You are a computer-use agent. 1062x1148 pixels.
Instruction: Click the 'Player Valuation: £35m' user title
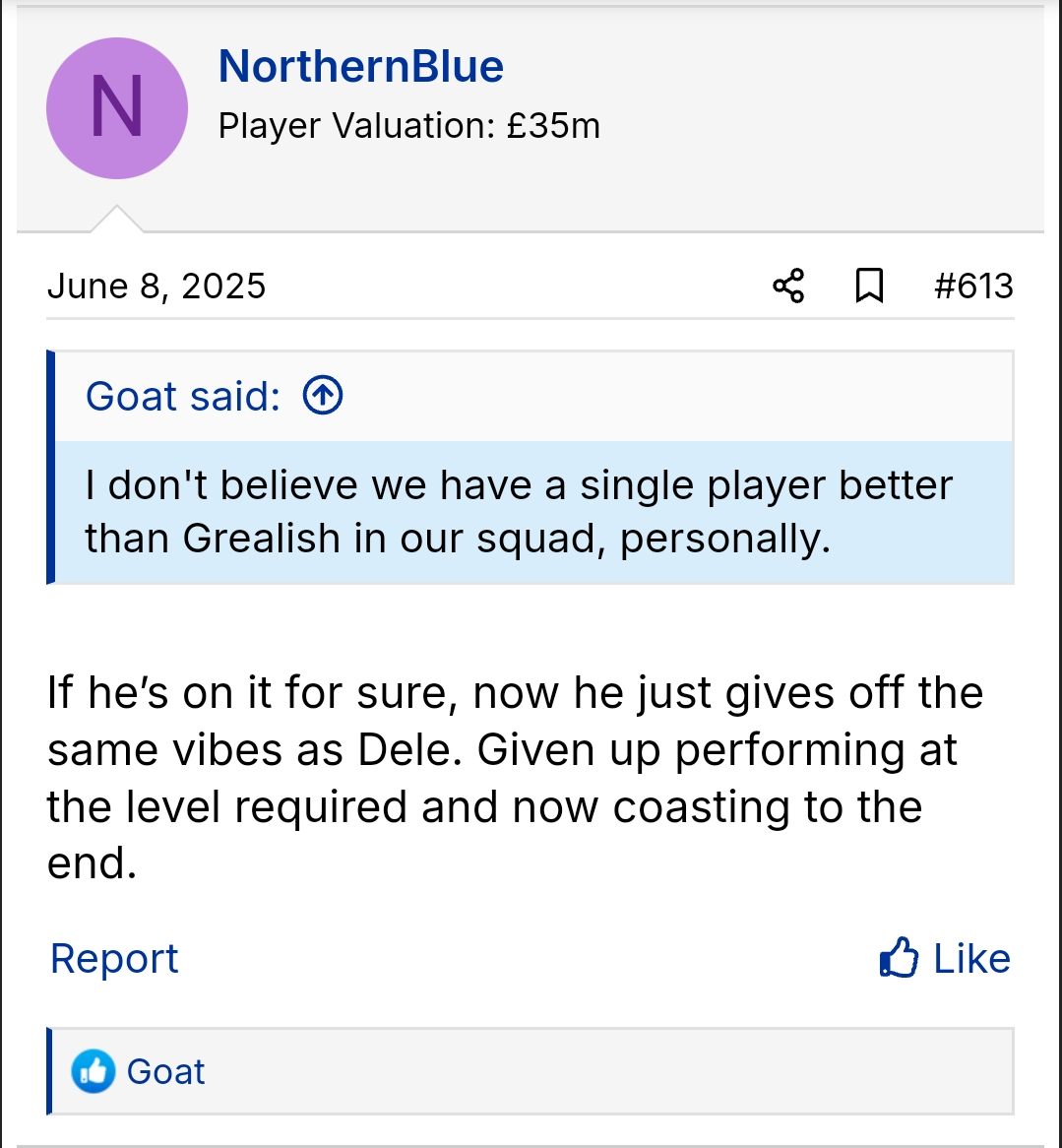pos(408,126)
